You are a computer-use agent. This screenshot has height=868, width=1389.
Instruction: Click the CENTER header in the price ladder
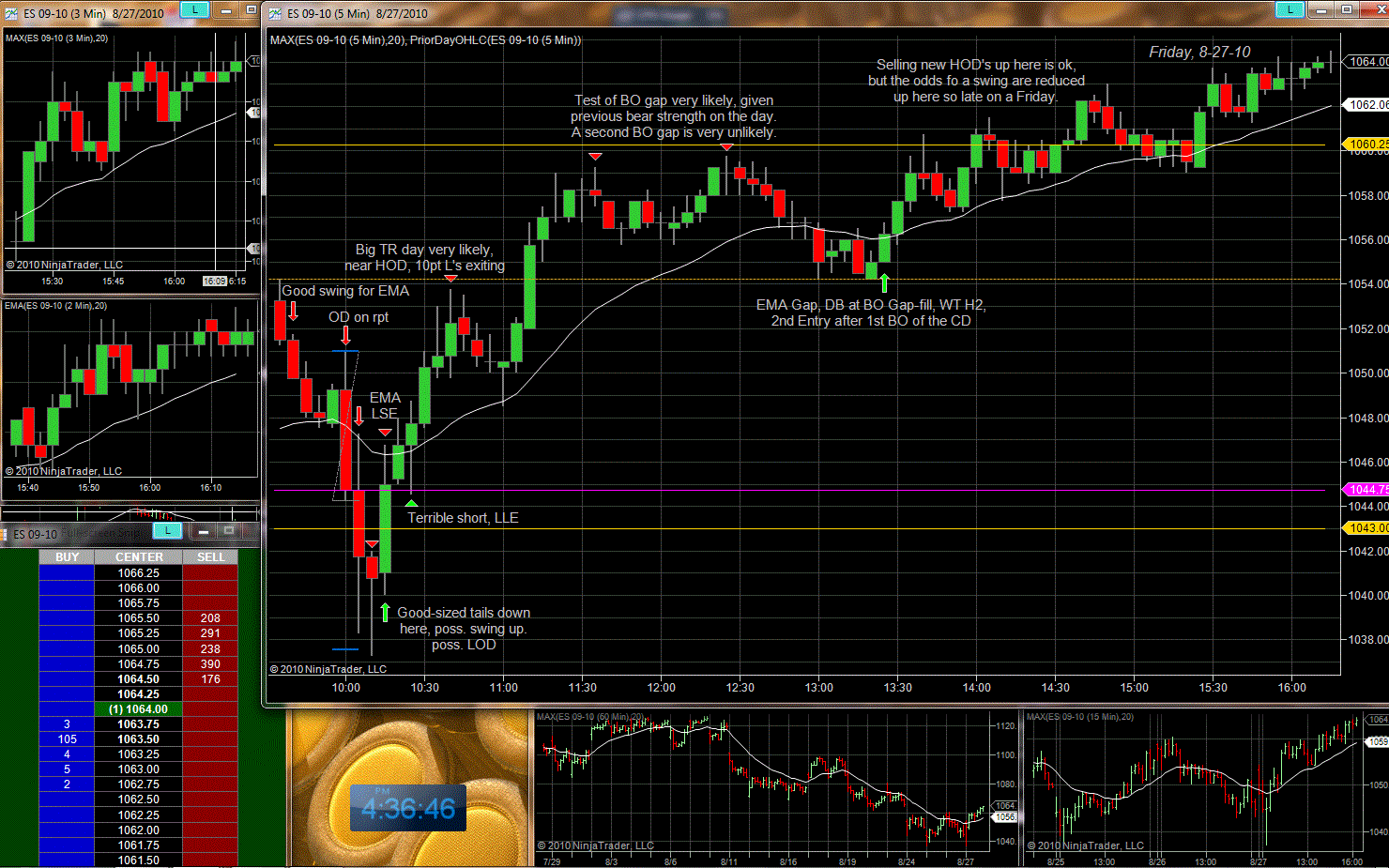[138, 557]
